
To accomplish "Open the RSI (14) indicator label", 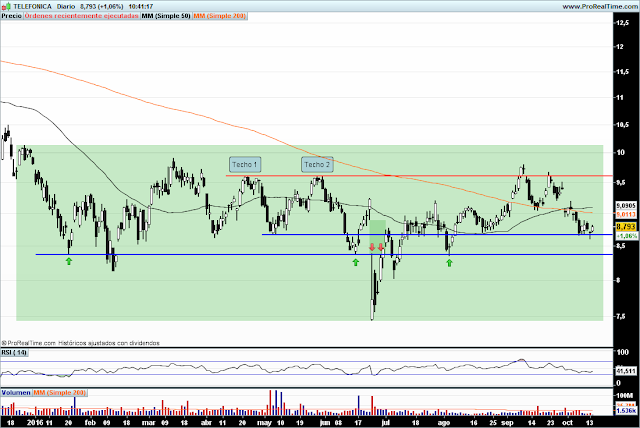I will [14, 353].
